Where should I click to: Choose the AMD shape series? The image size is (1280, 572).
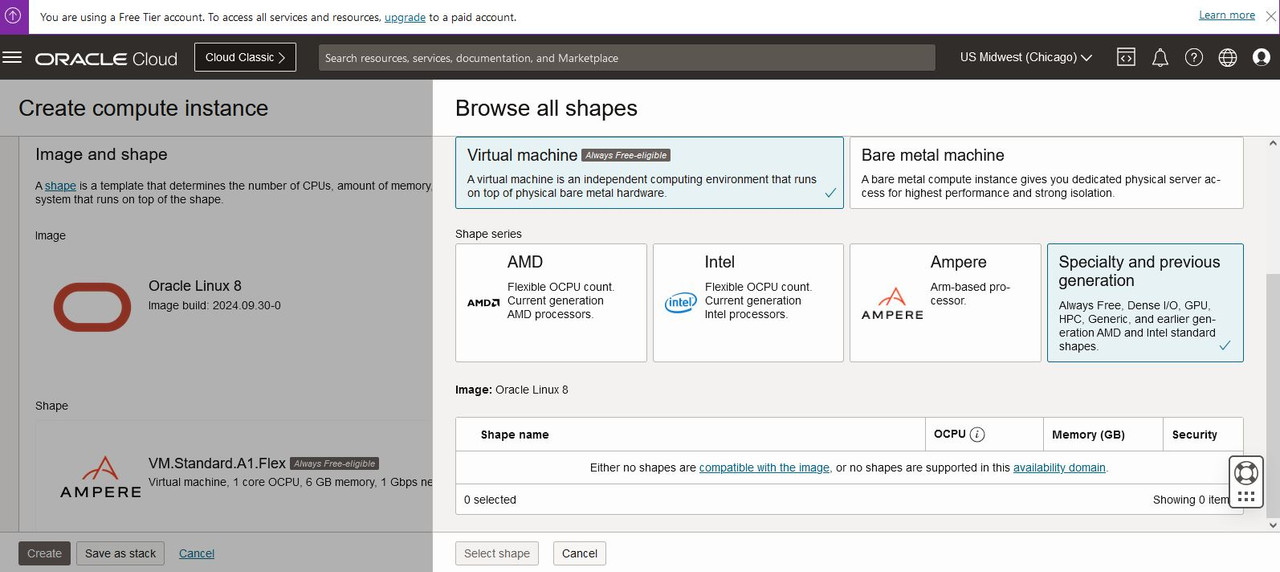point(551,302)
